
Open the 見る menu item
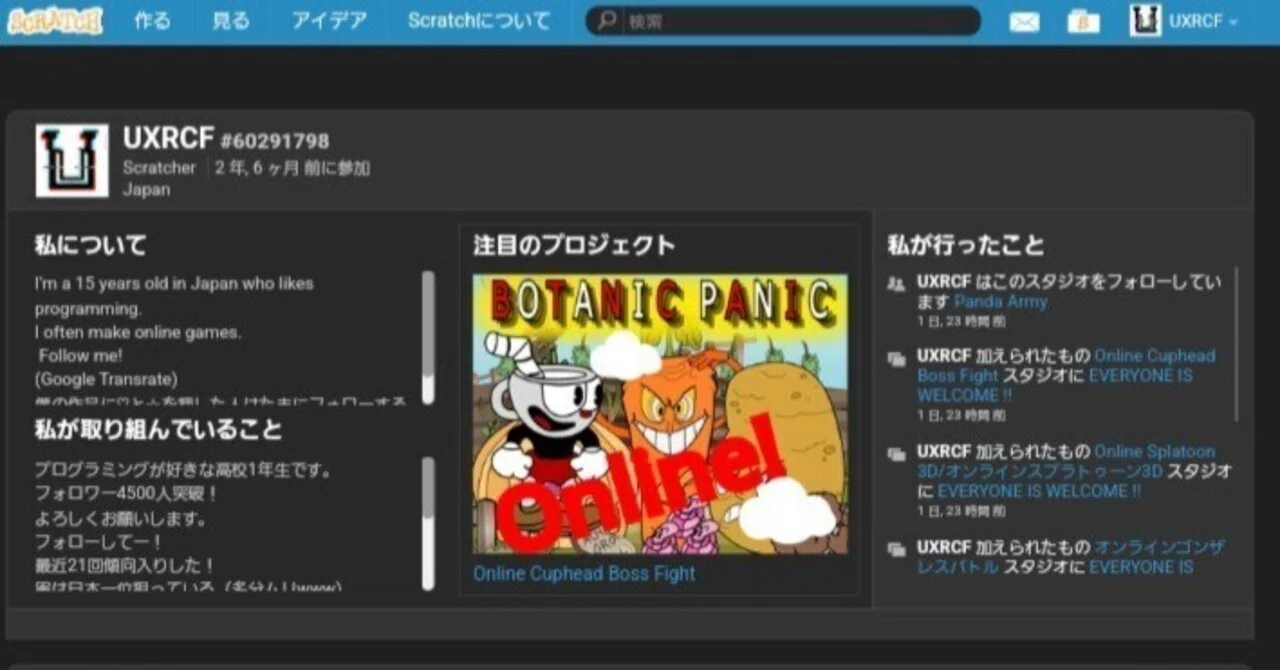click(x=231, y=21)
